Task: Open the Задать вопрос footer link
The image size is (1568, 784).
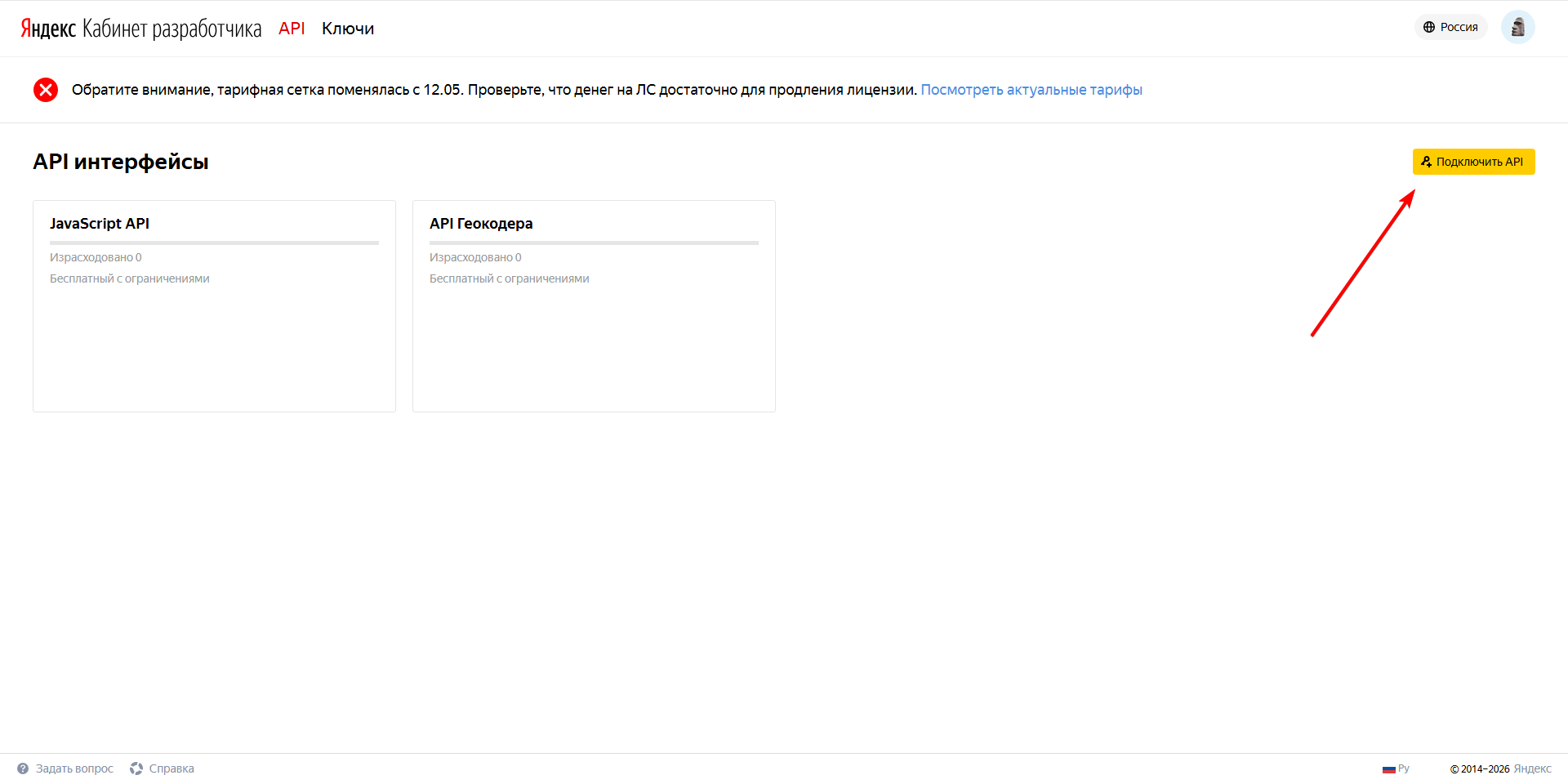Action: click(x=74, y=768)
